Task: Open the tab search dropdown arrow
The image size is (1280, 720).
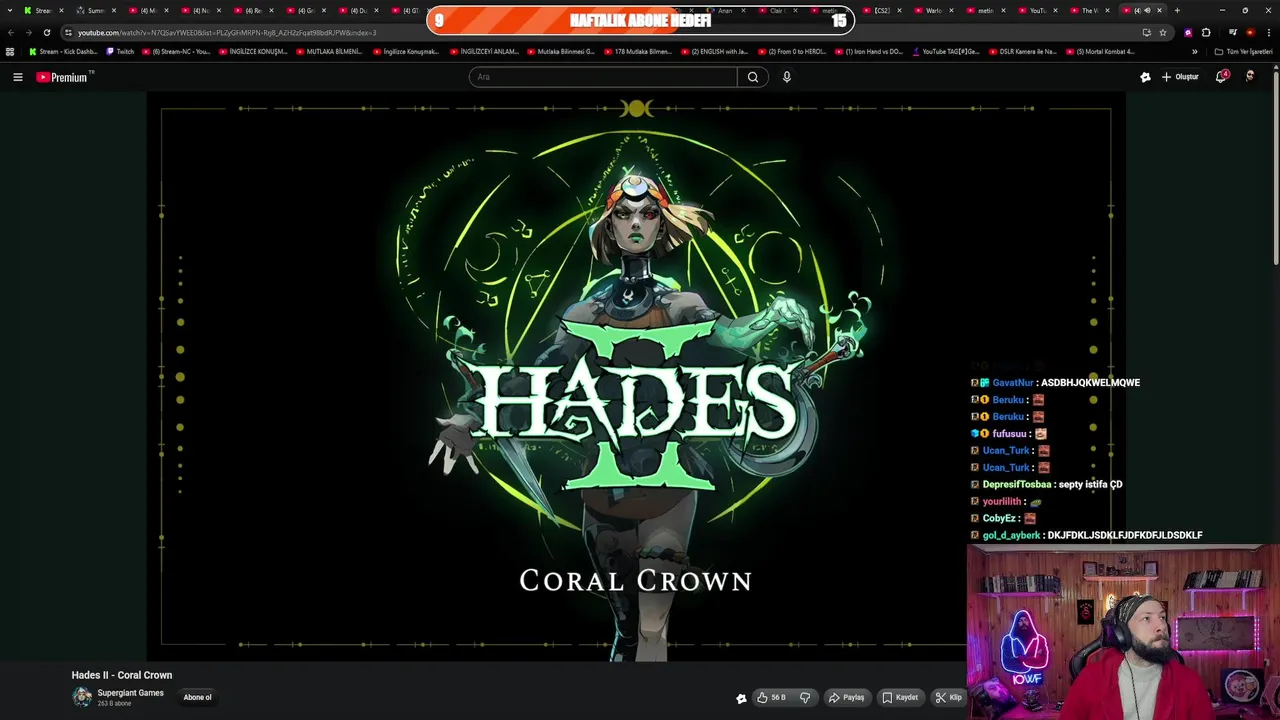Action: (9, 10)
